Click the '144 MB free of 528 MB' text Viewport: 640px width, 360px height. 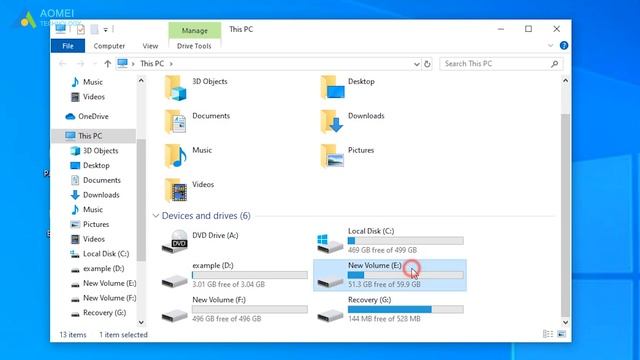click(x=384, y=318)
